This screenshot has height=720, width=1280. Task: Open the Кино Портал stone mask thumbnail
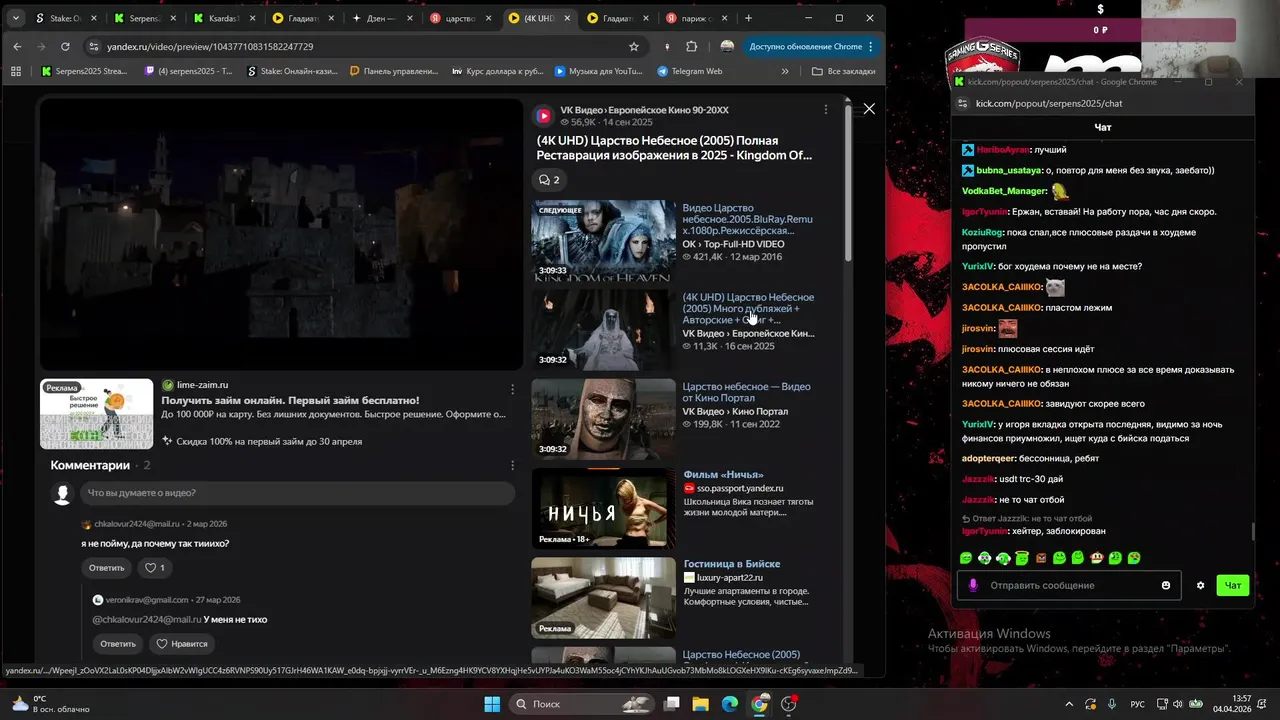tap(603, 419)
